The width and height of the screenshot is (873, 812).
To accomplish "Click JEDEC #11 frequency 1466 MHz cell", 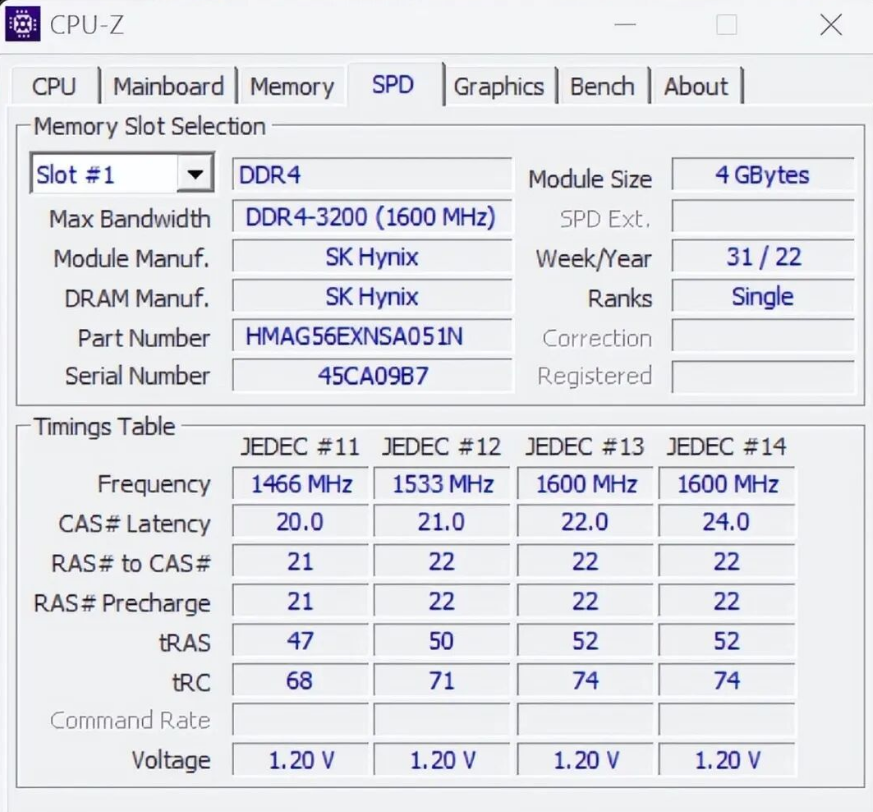I will pos(301,485).
